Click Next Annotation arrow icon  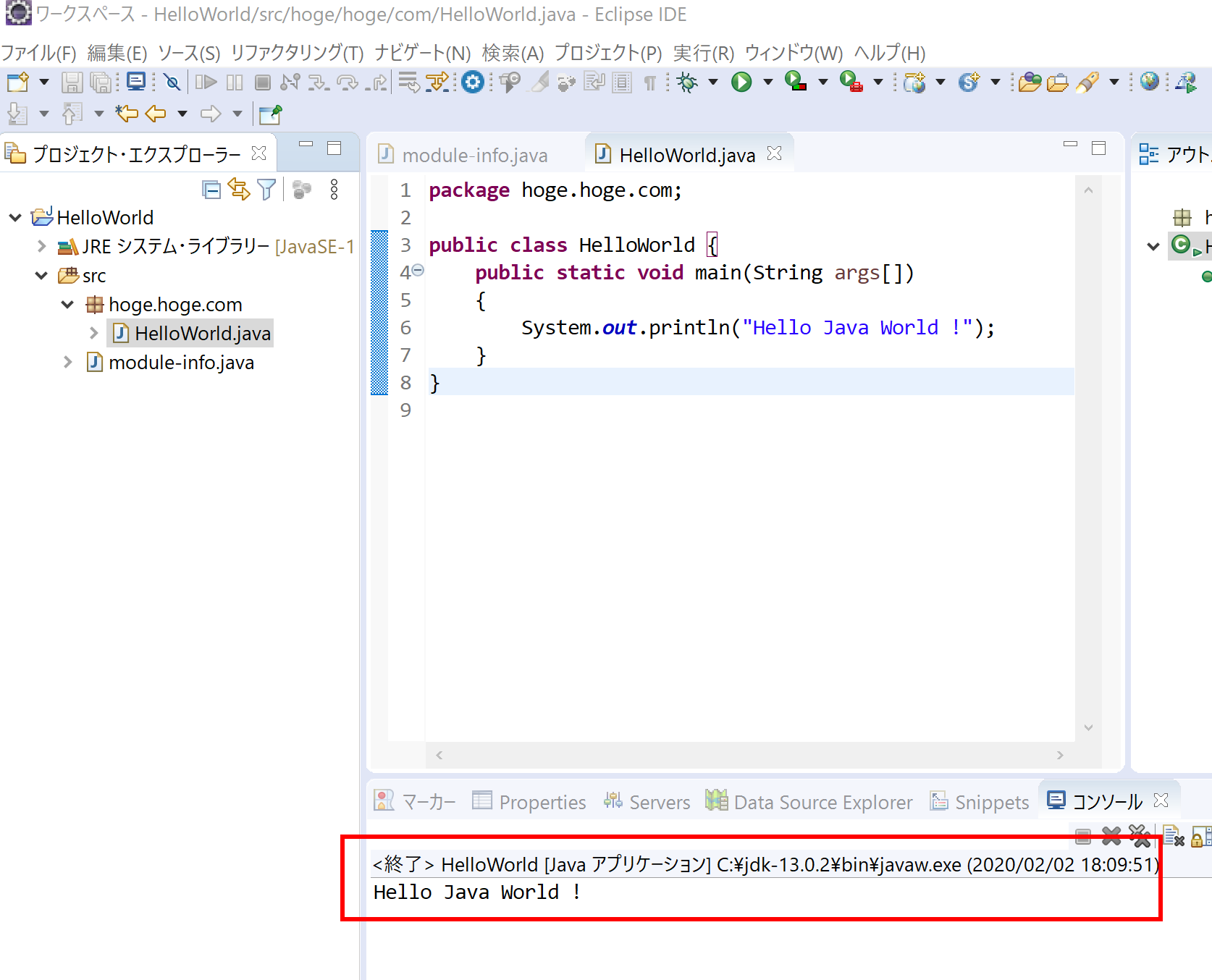(17, 114)
